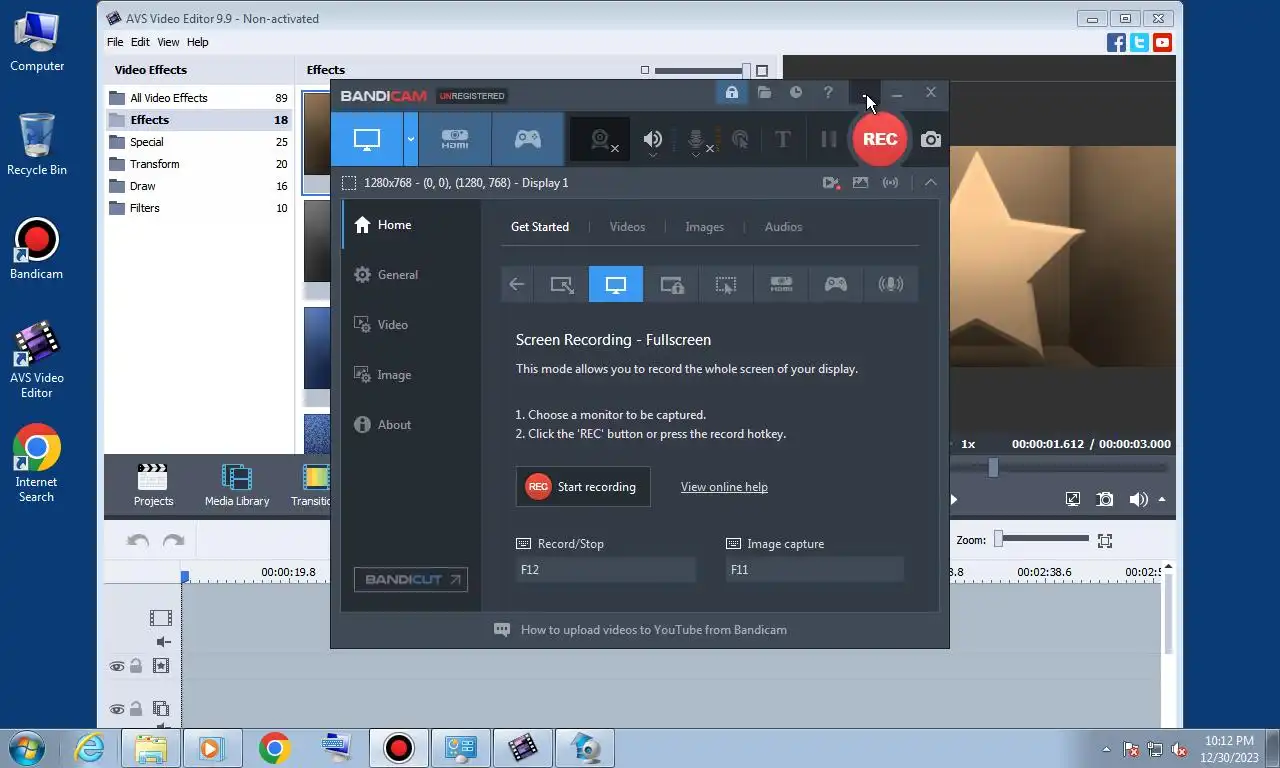Open the Edit menu in AVS
The image size is (1280, 768).
point(140,42)
